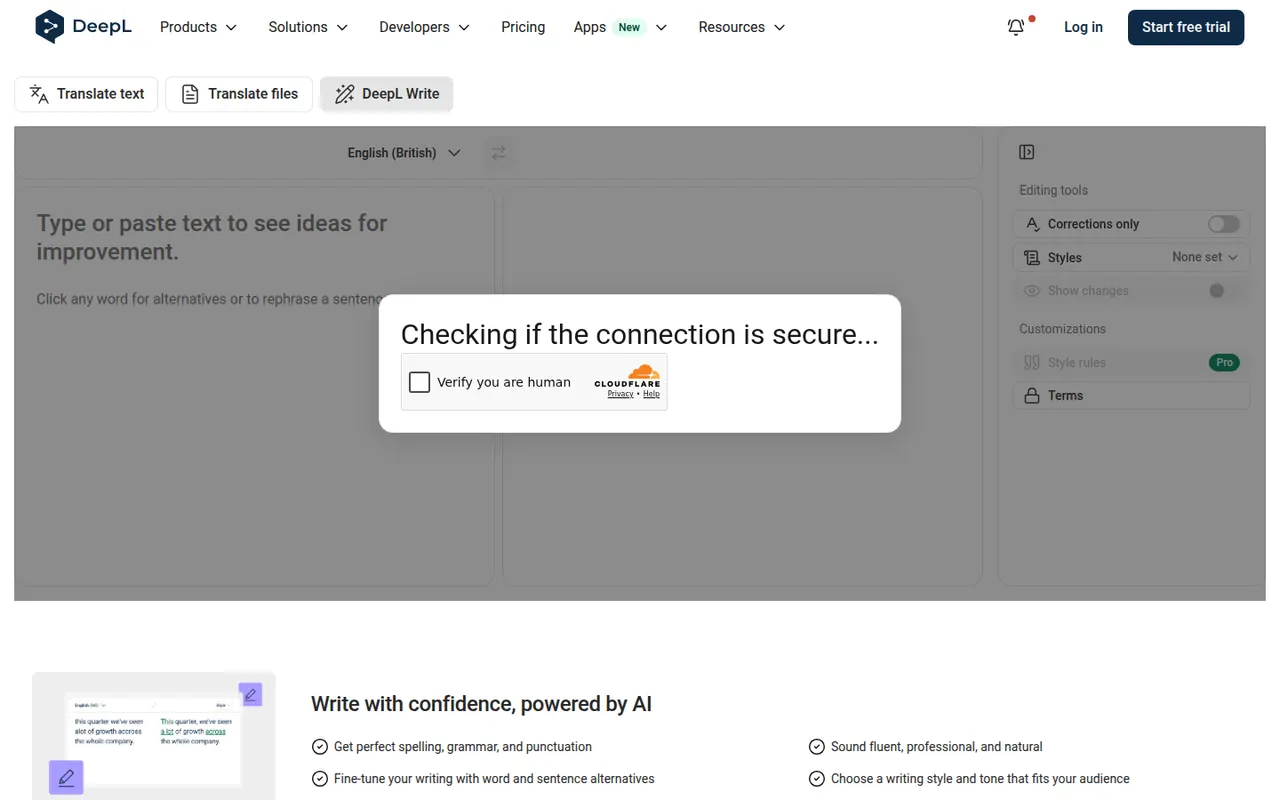The width and height of the screenshot is (1280, 800).
Task: Expand the Products menu
Action: coord(198,27)
